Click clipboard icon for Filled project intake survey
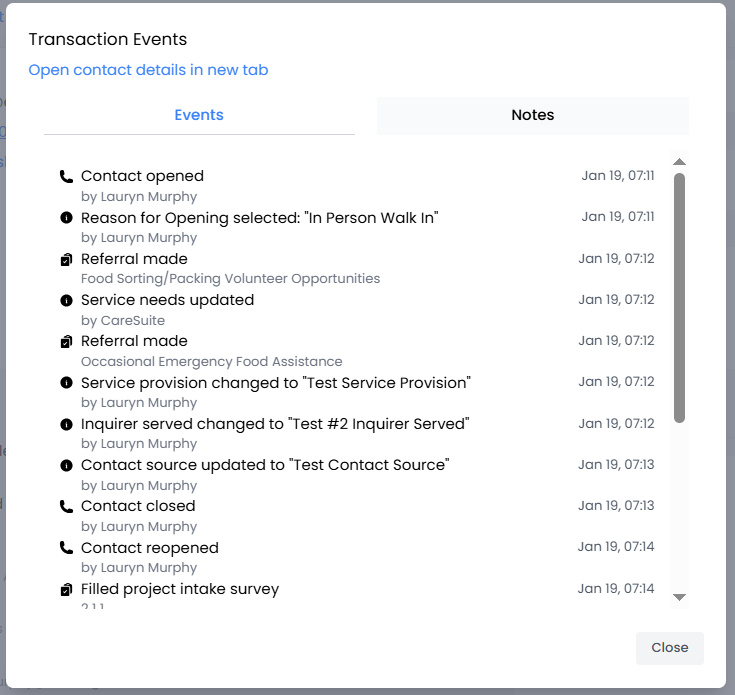This screenshot has width=735, height=695. pos(67,590)
